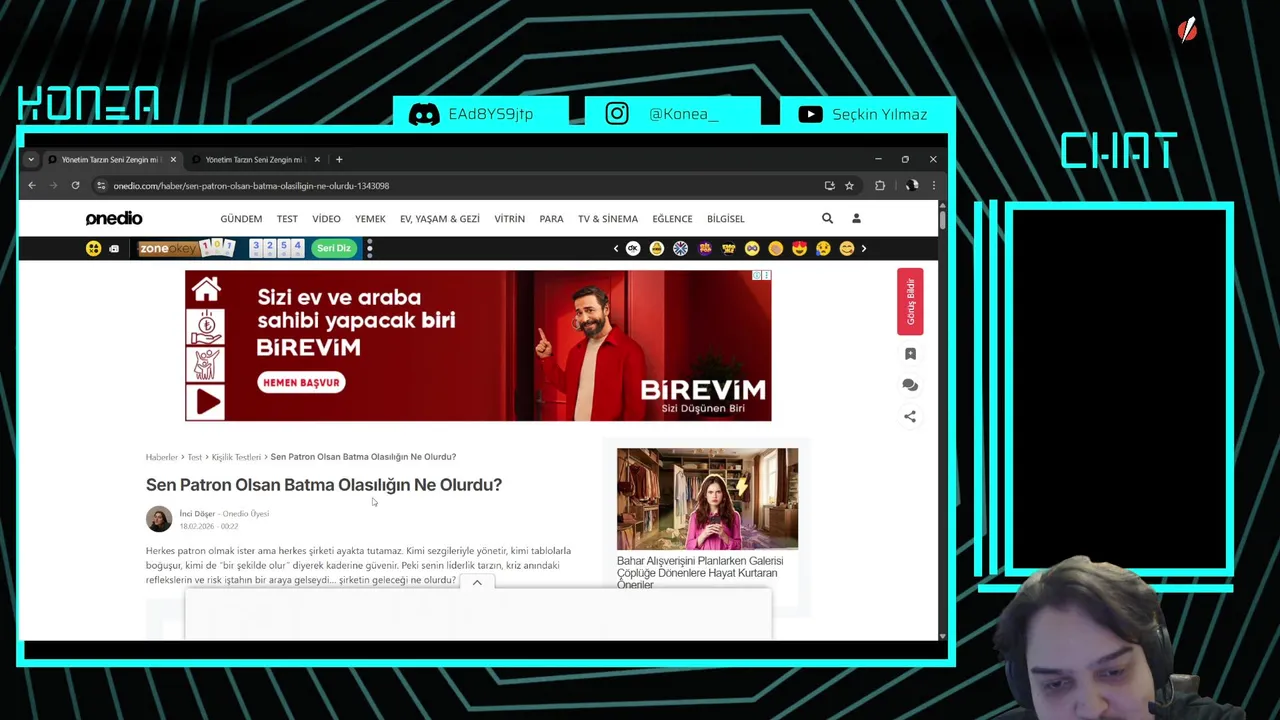Click the author profile picture
The height and width of the screenshot is (720, 1280).
(x=159, y=519)
